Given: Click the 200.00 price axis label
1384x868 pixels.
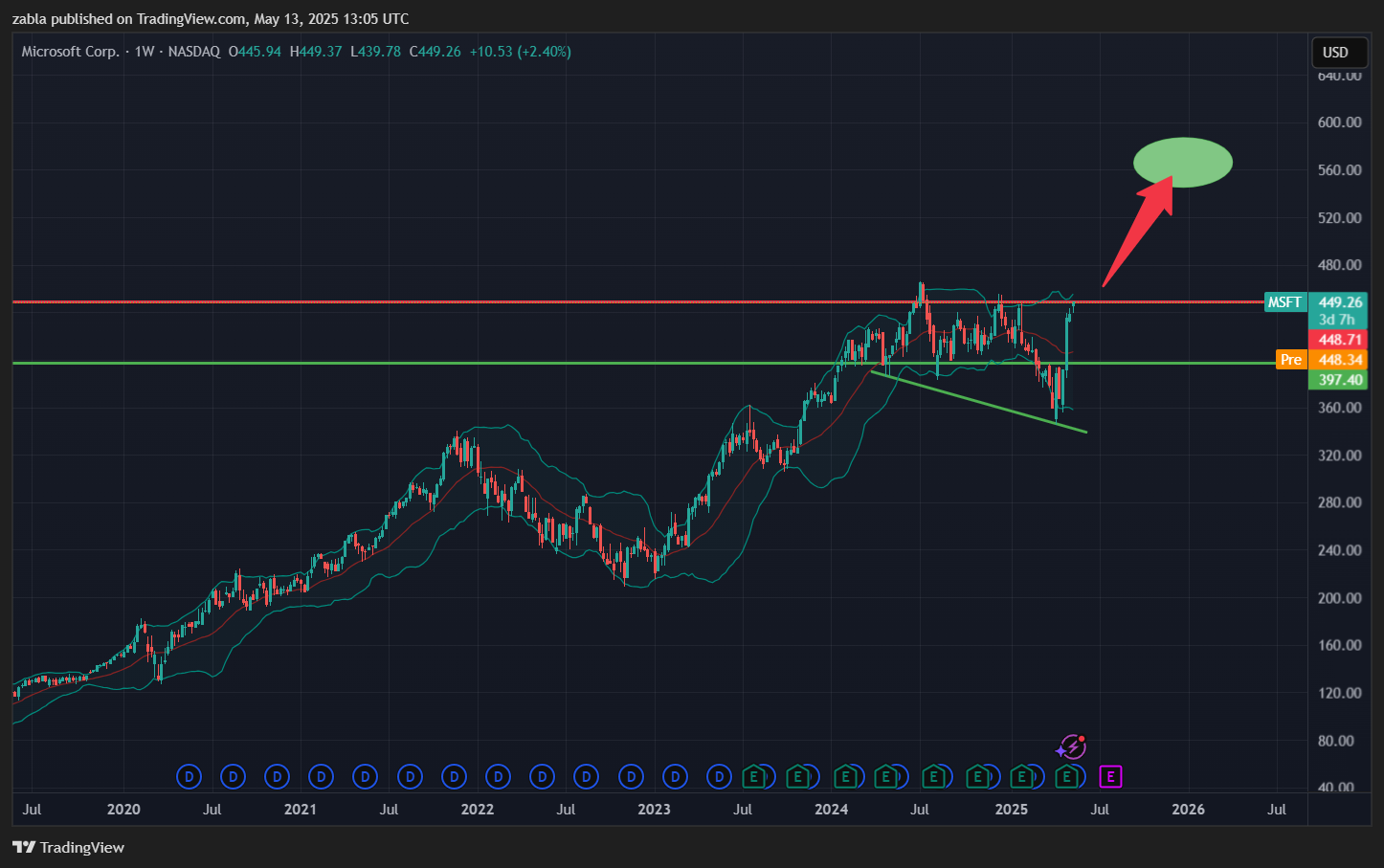Looking at the screenshot, I should 1339,598.
